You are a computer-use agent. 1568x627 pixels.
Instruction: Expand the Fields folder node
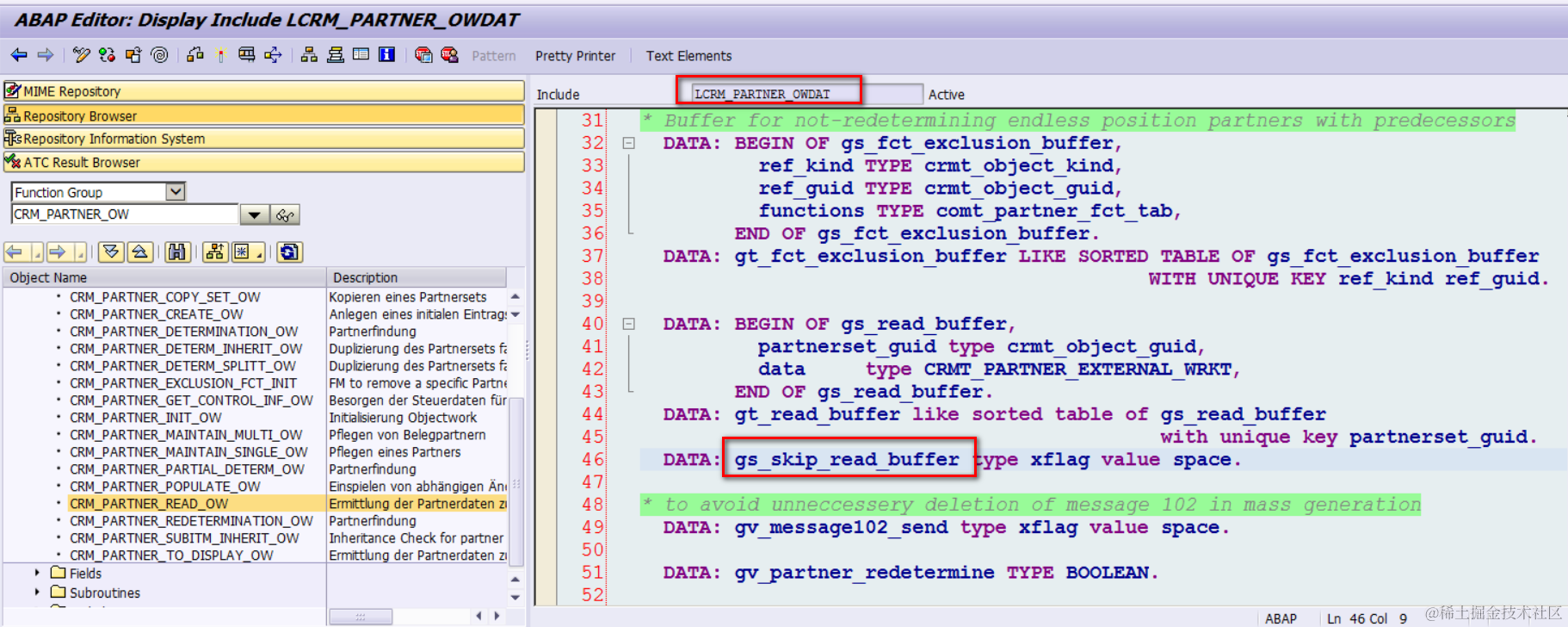37,572
